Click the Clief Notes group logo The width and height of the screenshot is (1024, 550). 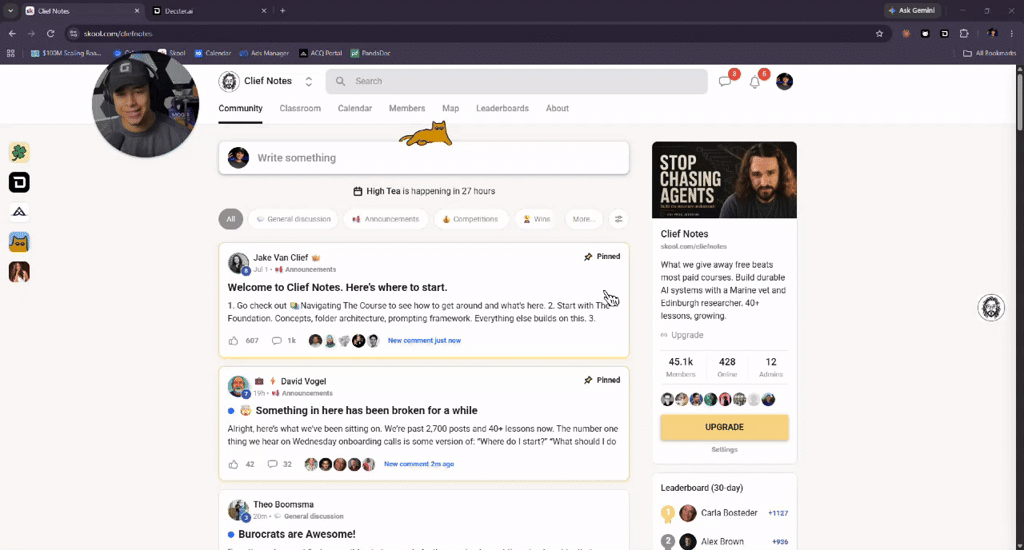click(x=229, y=81)
